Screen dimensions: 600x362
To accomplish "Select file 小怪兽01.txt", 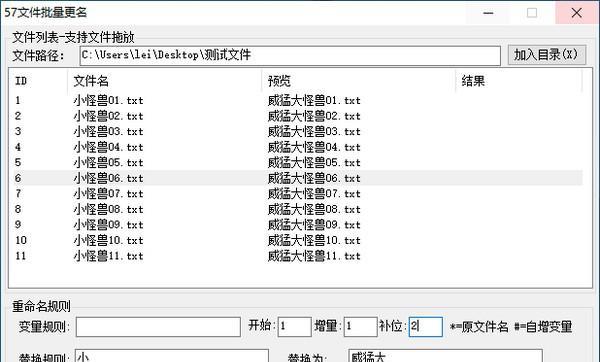I will tap(108, 101).
